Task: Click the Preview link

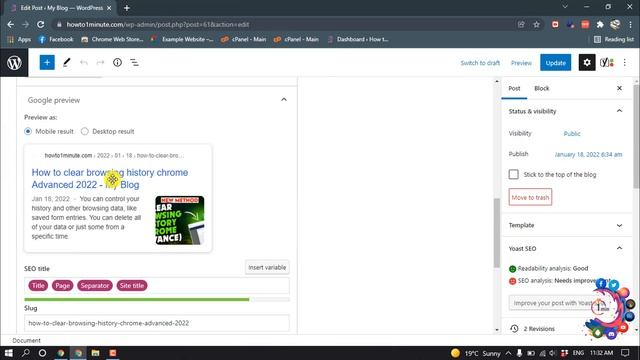Action: (x=521, y=63)
